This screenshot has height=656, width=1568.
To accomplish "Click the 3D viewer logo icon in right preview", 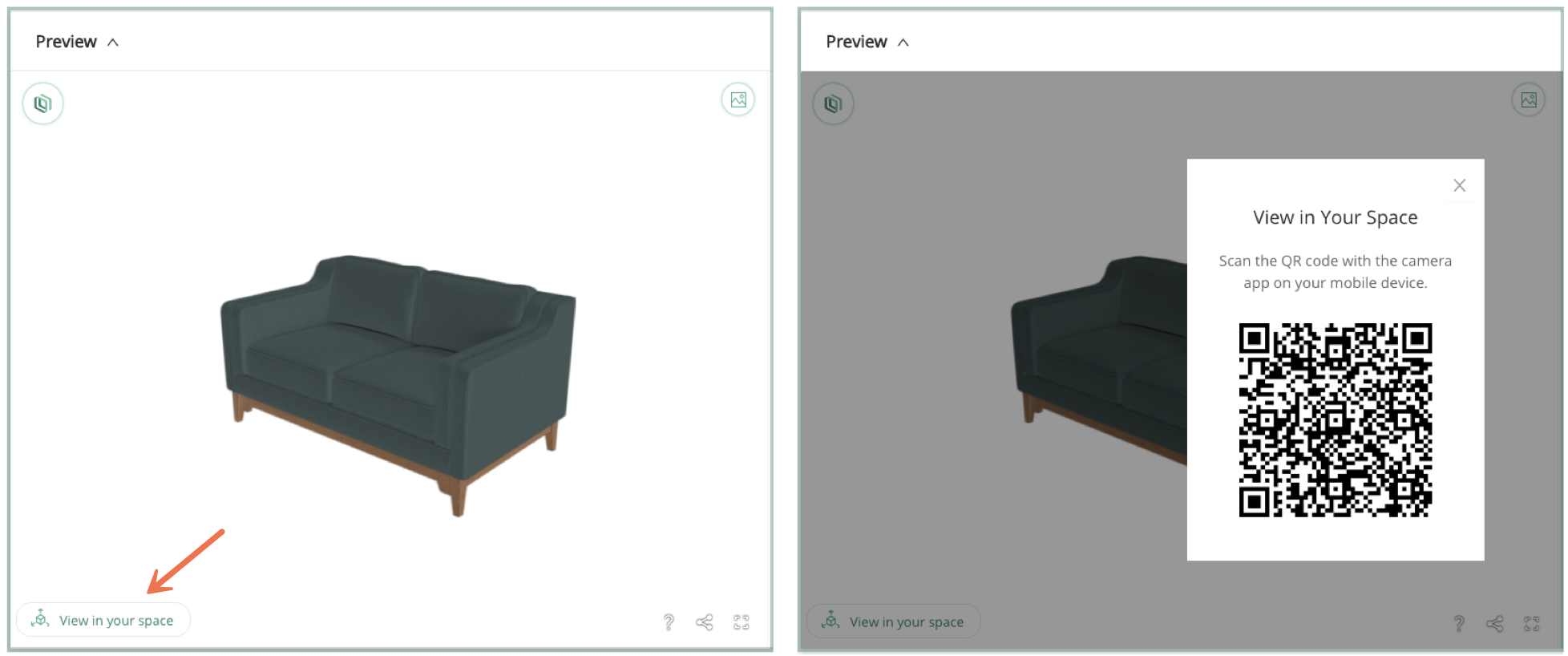I will 834,103.
